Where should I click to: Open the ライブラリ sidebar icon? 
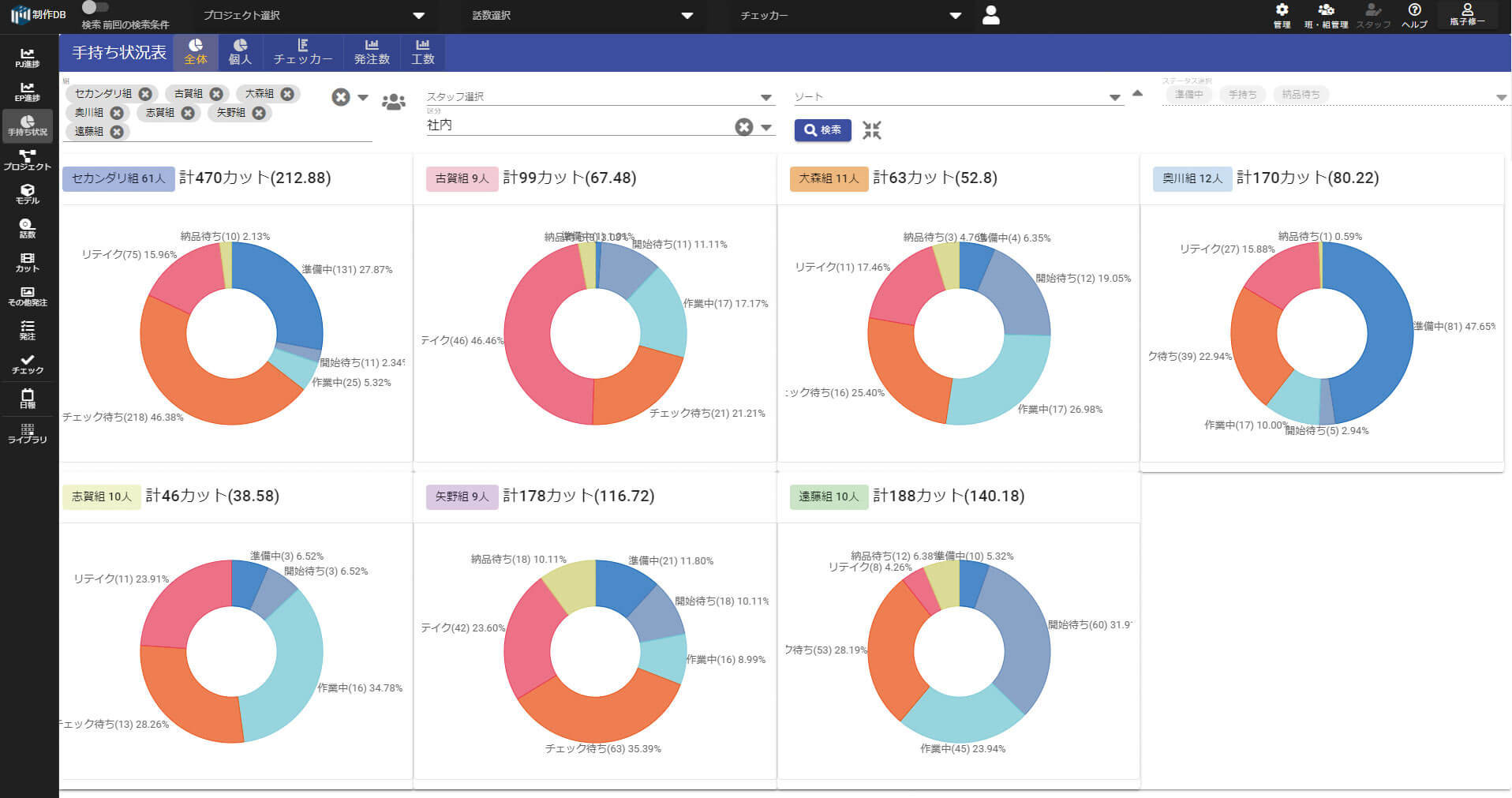(28, 433)
